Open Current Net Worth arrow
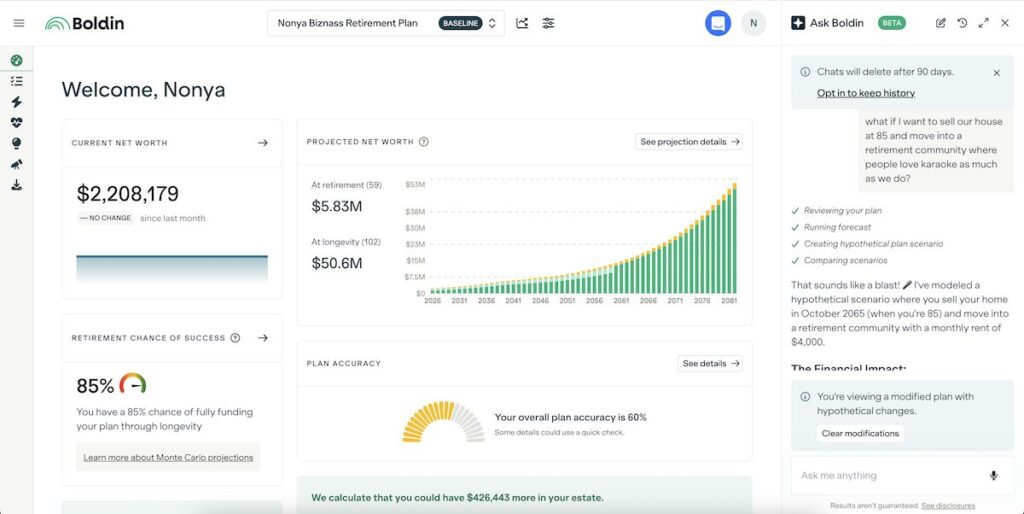The height and width of the screenshot is (514, 1024). 263,142
